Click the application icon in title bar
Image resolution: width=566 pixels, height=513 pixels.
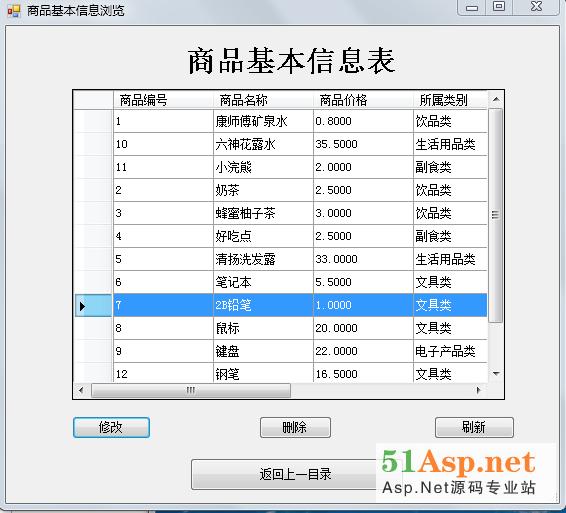click(14, 11)
